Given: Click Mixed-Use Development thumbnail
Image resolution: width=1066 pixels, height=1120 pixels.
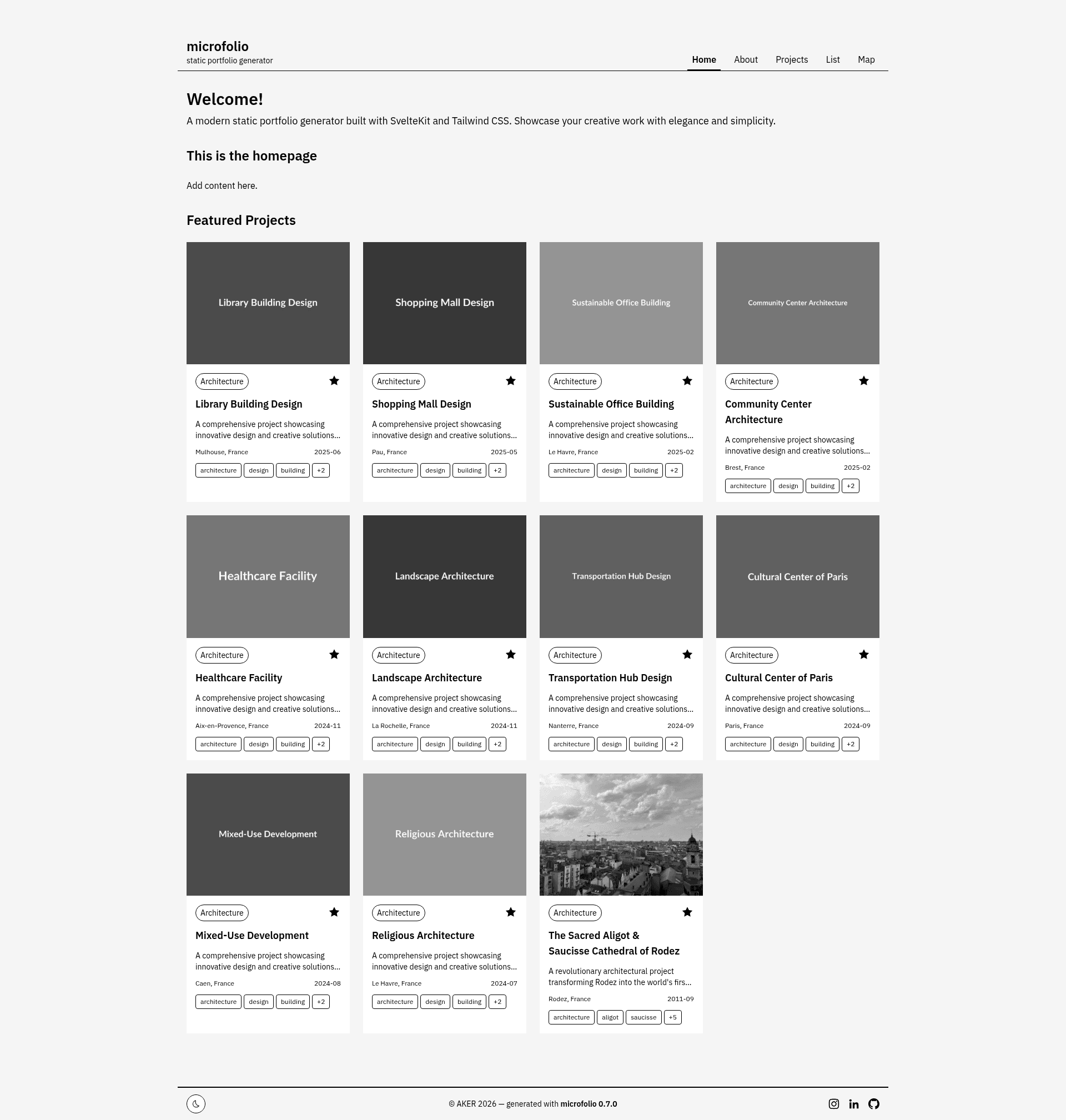Looking at the screenshot, I should click(x=268, y=834).
